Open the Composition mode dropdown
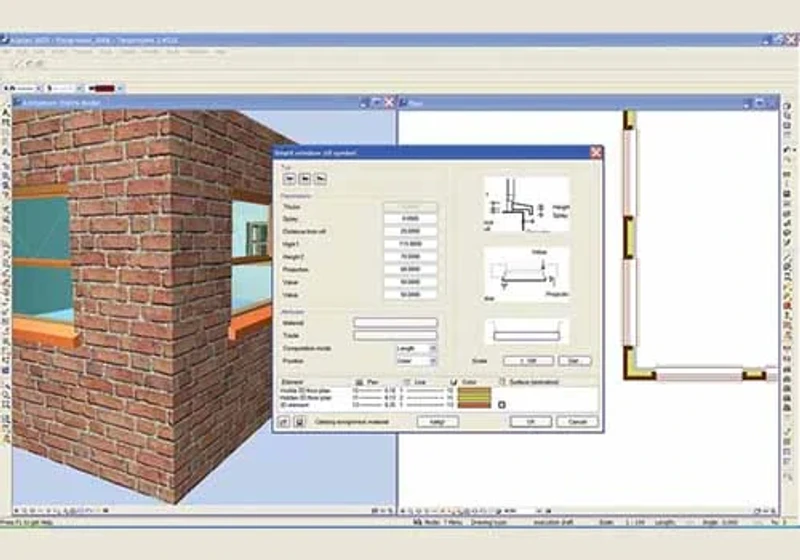This screenshot has height=560, width=800. click(x=417, y=348)
